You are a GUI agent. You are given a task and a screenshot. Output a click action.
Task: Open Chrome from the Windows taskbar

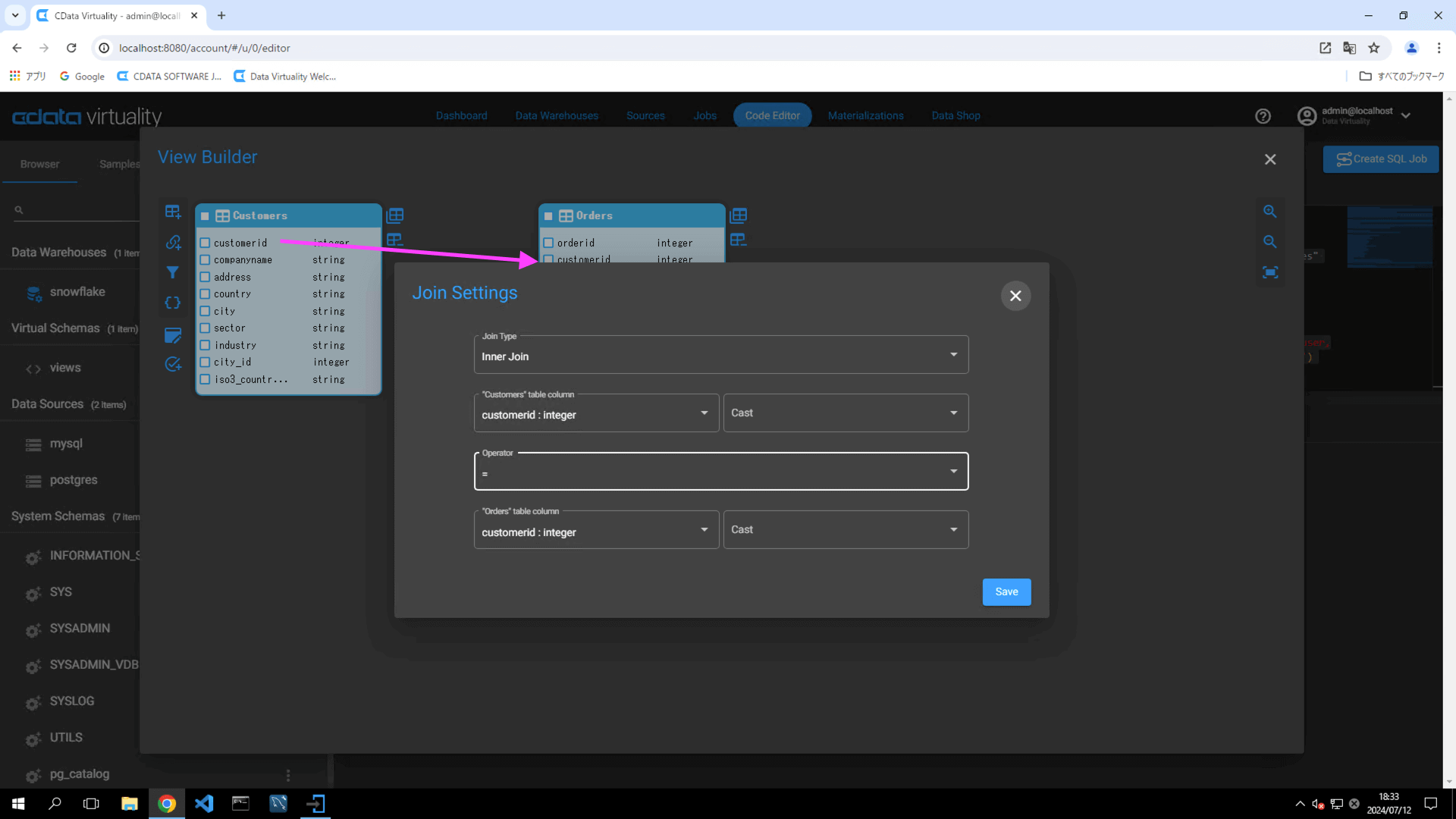click(x=167, y=804)
